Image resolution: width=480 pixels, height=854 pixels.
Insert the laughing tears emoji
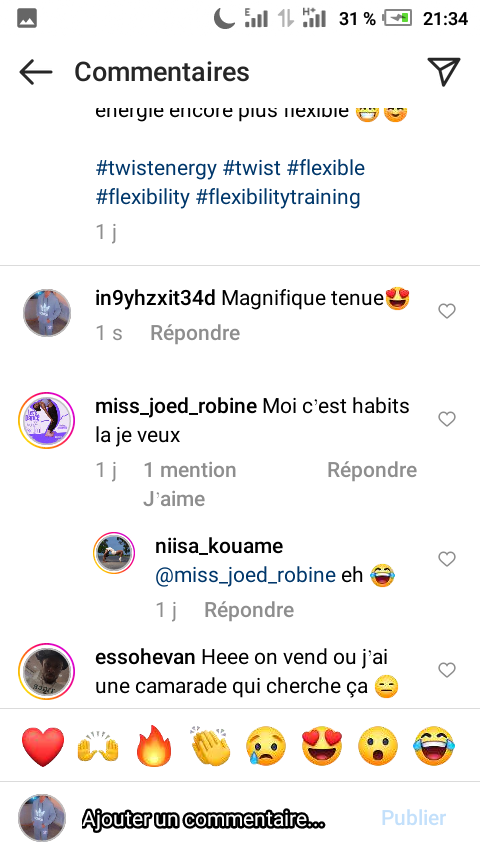433,747
